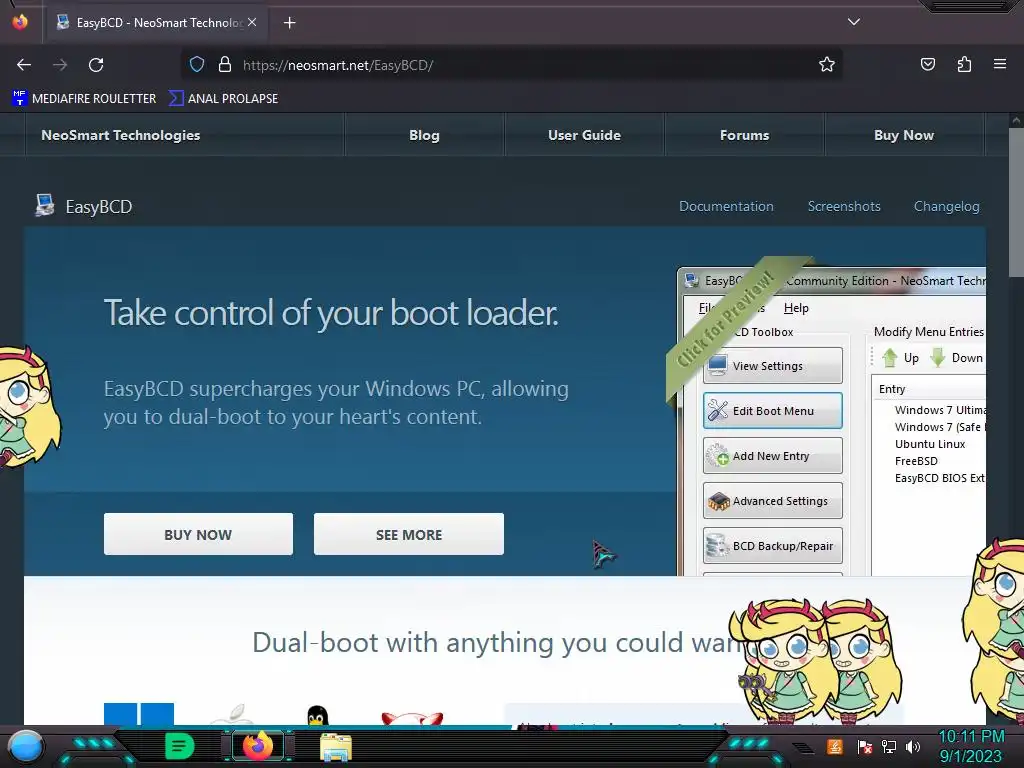Click the orange tray icon

click(x=835, y=746)
